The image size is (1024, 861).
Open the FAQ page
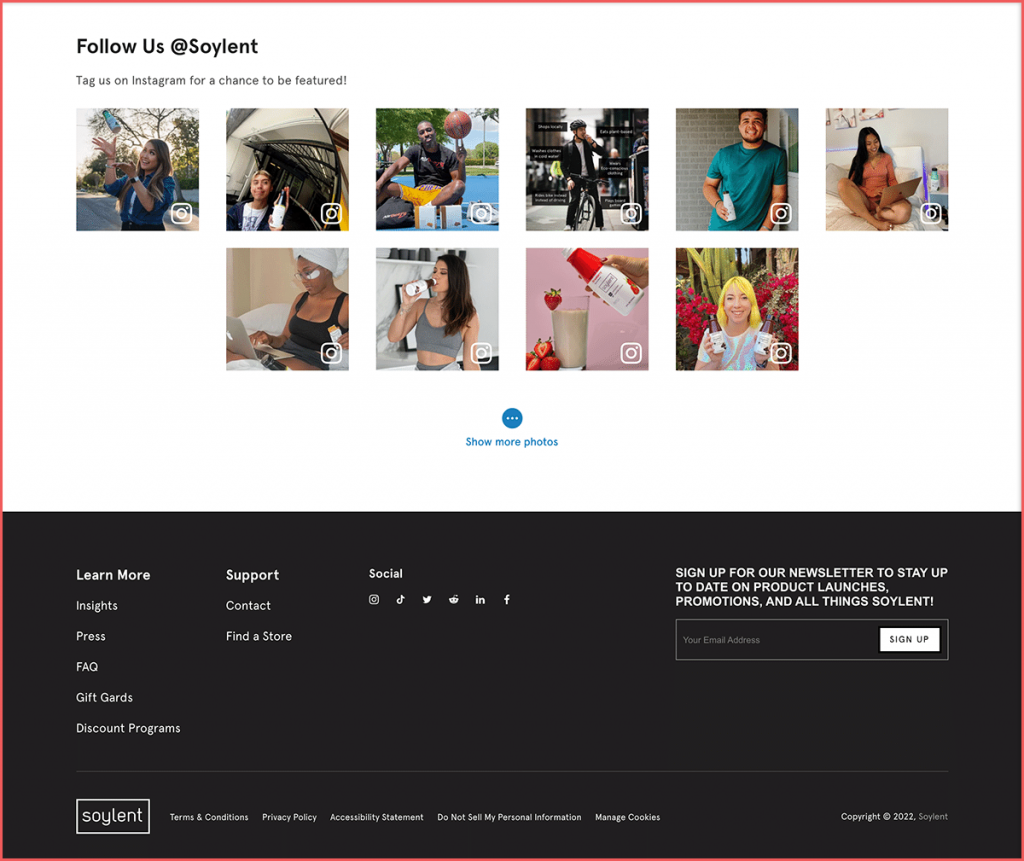pos(87,666)
